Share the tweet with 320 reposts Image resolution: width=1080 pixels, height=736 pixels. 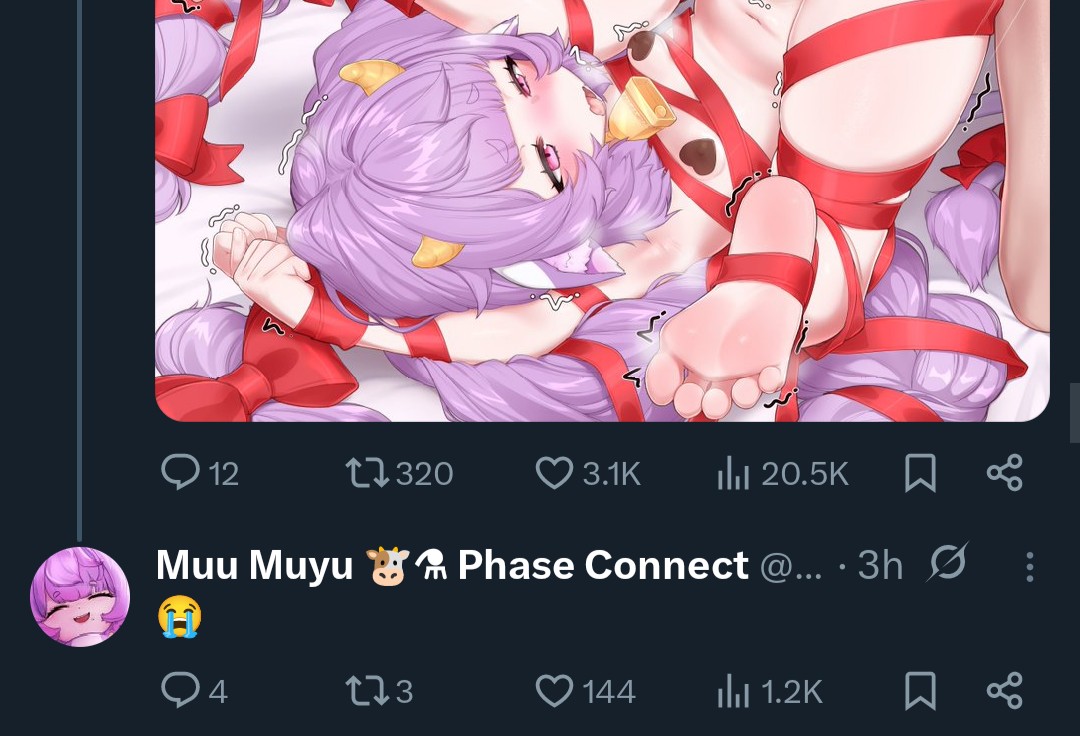point(1005,473)
